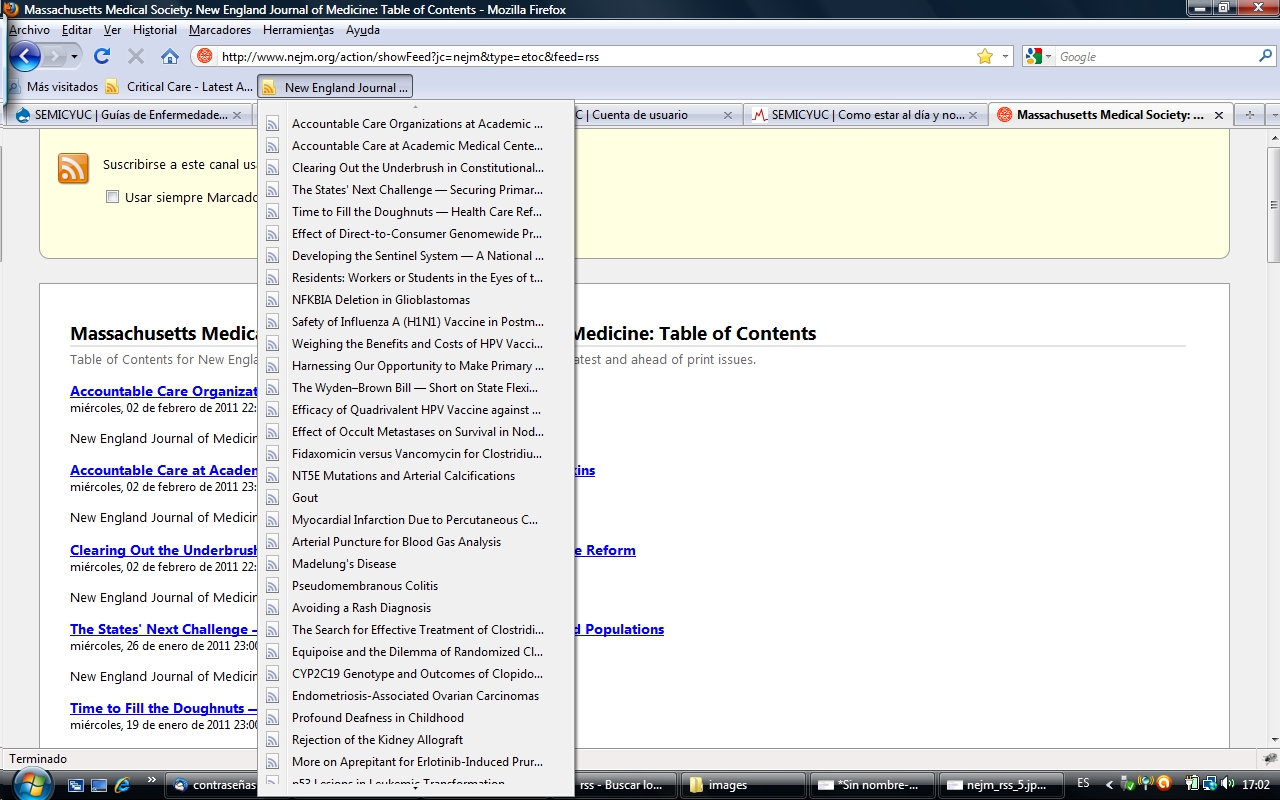Click feed icon beside 'Gout' entry
The height and width of the screenshot is (800, 1280).
pos(272,498)
